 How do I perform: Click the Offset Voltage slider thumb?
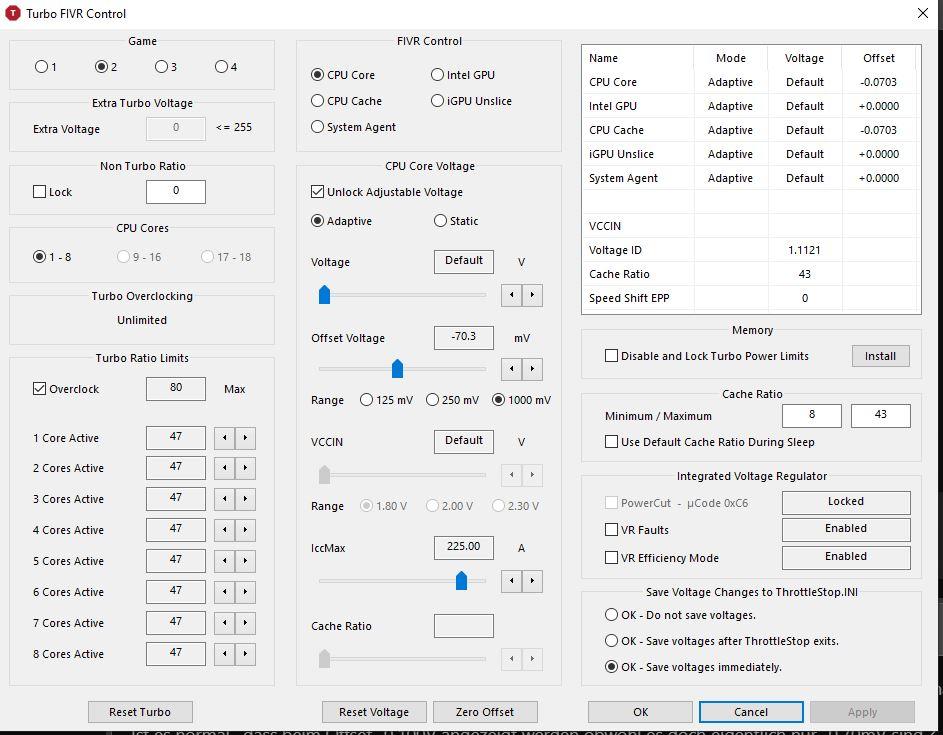click(397, 368)
